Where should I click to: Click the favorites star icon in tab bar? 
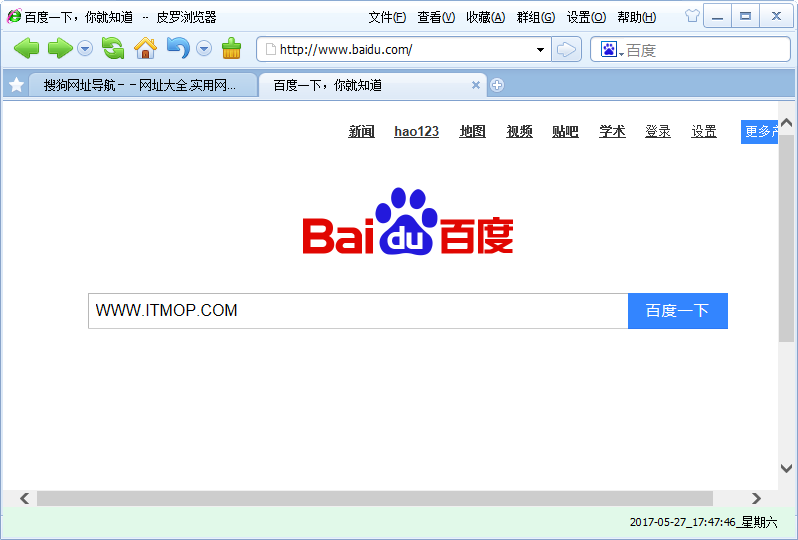(16, 84)
